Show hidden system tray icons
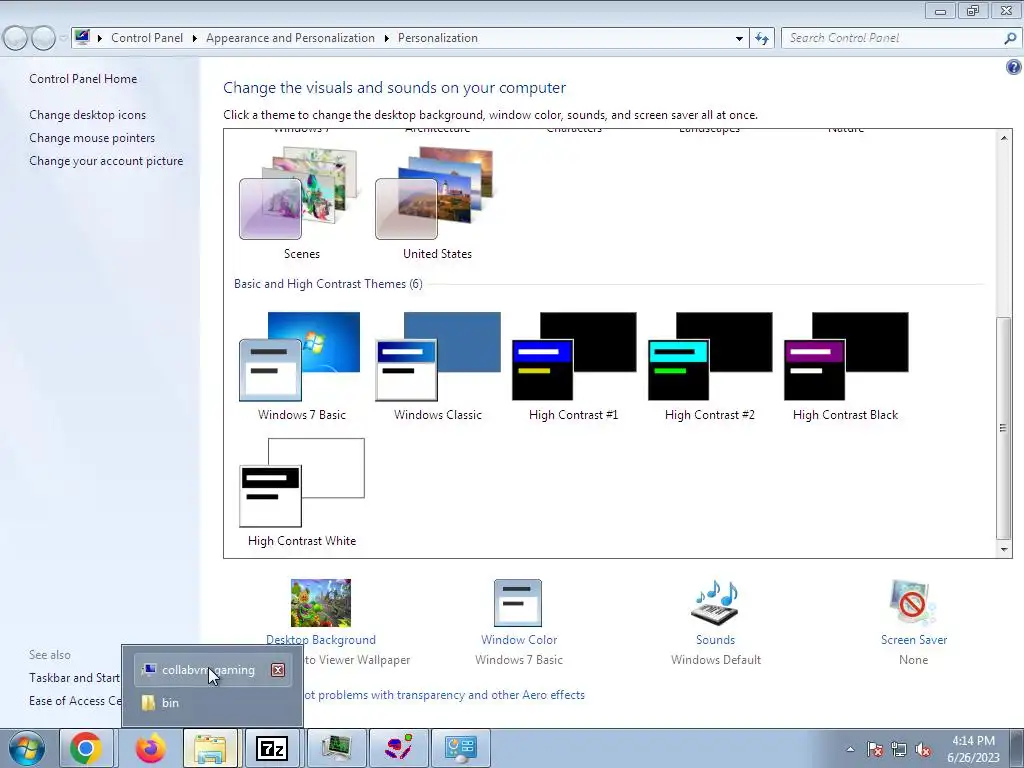 850,750
